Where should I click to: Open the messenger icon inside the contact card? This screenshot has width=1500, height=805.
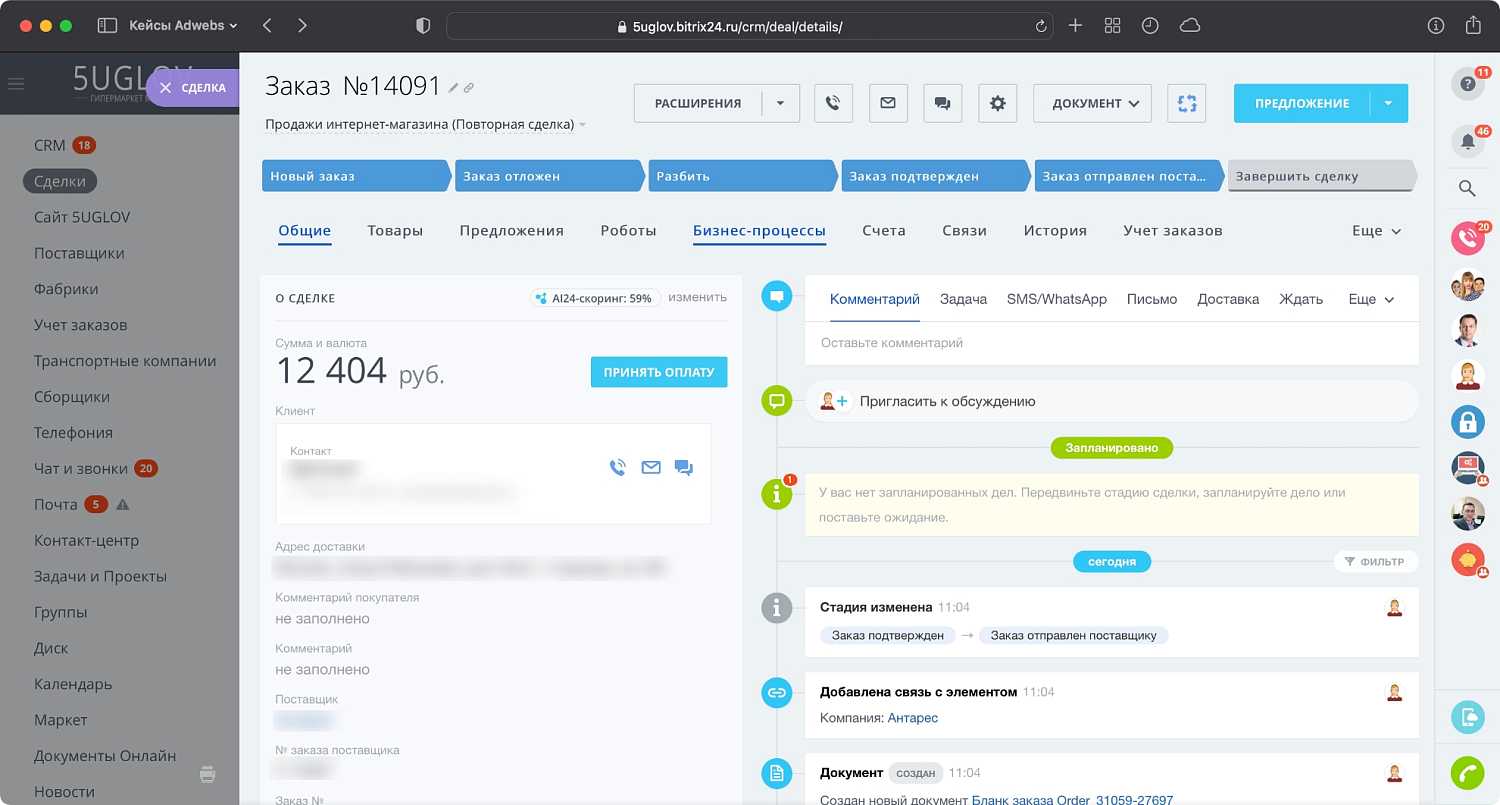click(684, 467)
